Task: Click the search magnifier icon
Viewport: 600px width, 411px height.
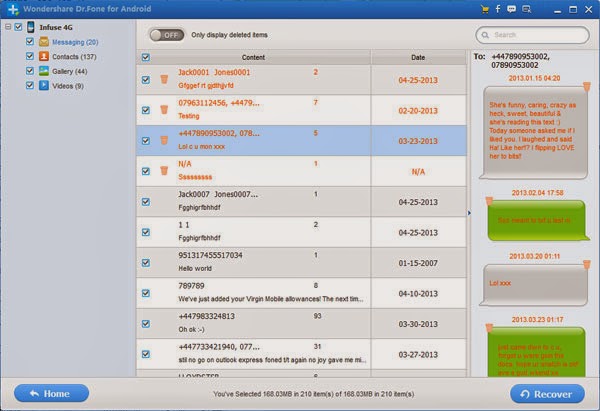Action: tap(485, 35)
